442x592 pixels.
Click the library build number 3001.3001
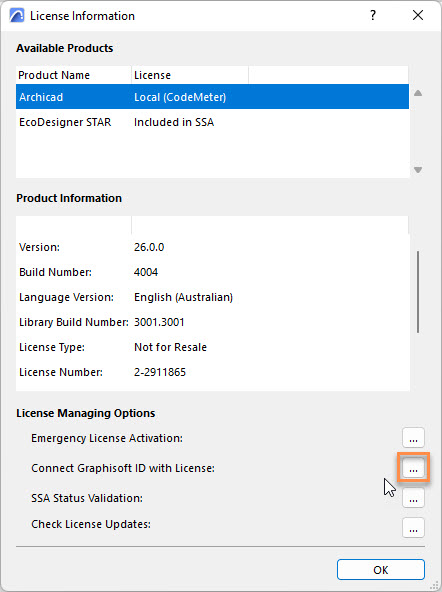coord(159,322)
